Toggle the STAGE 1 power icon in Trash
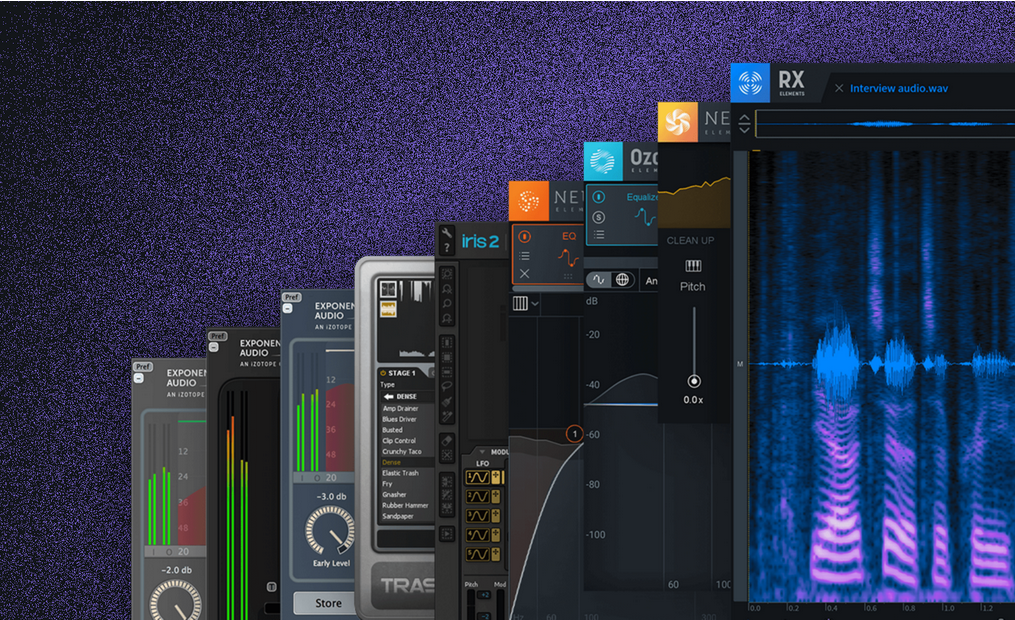 pyautogui.click(x=383, y=373)
